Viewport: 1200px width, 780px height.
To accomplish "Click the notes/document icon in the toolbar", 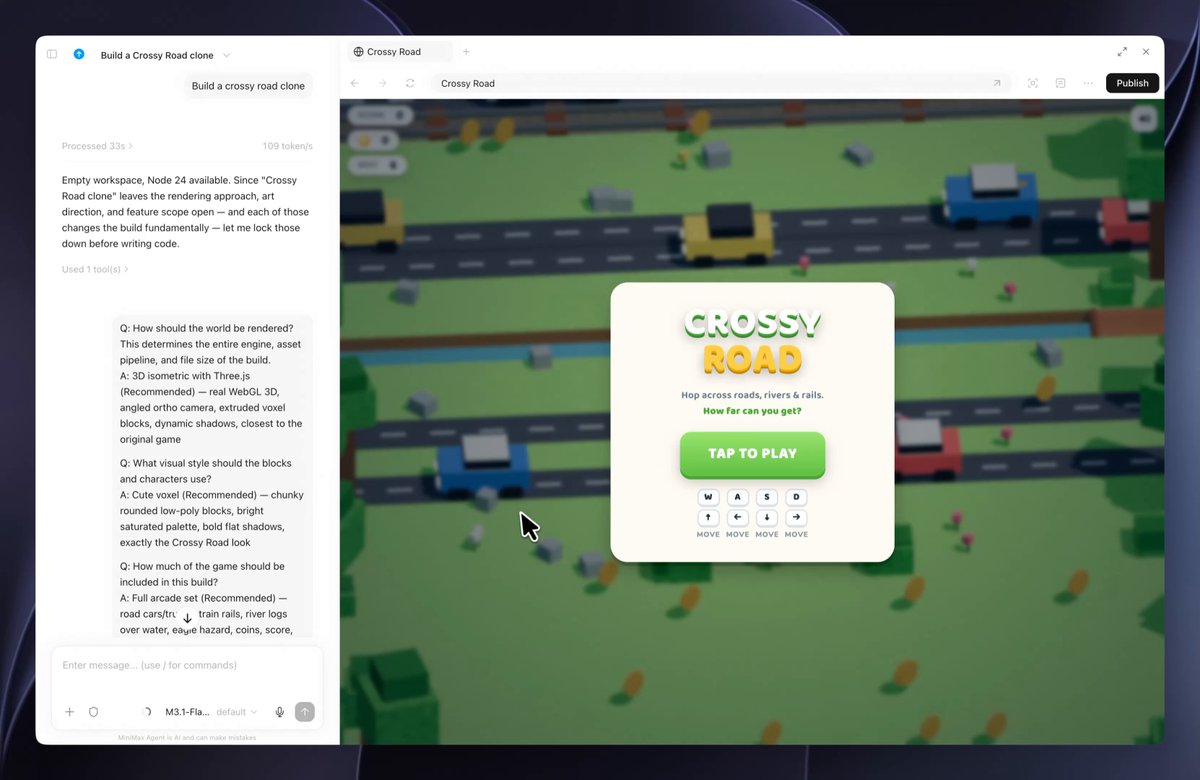I will (1060, 83).
